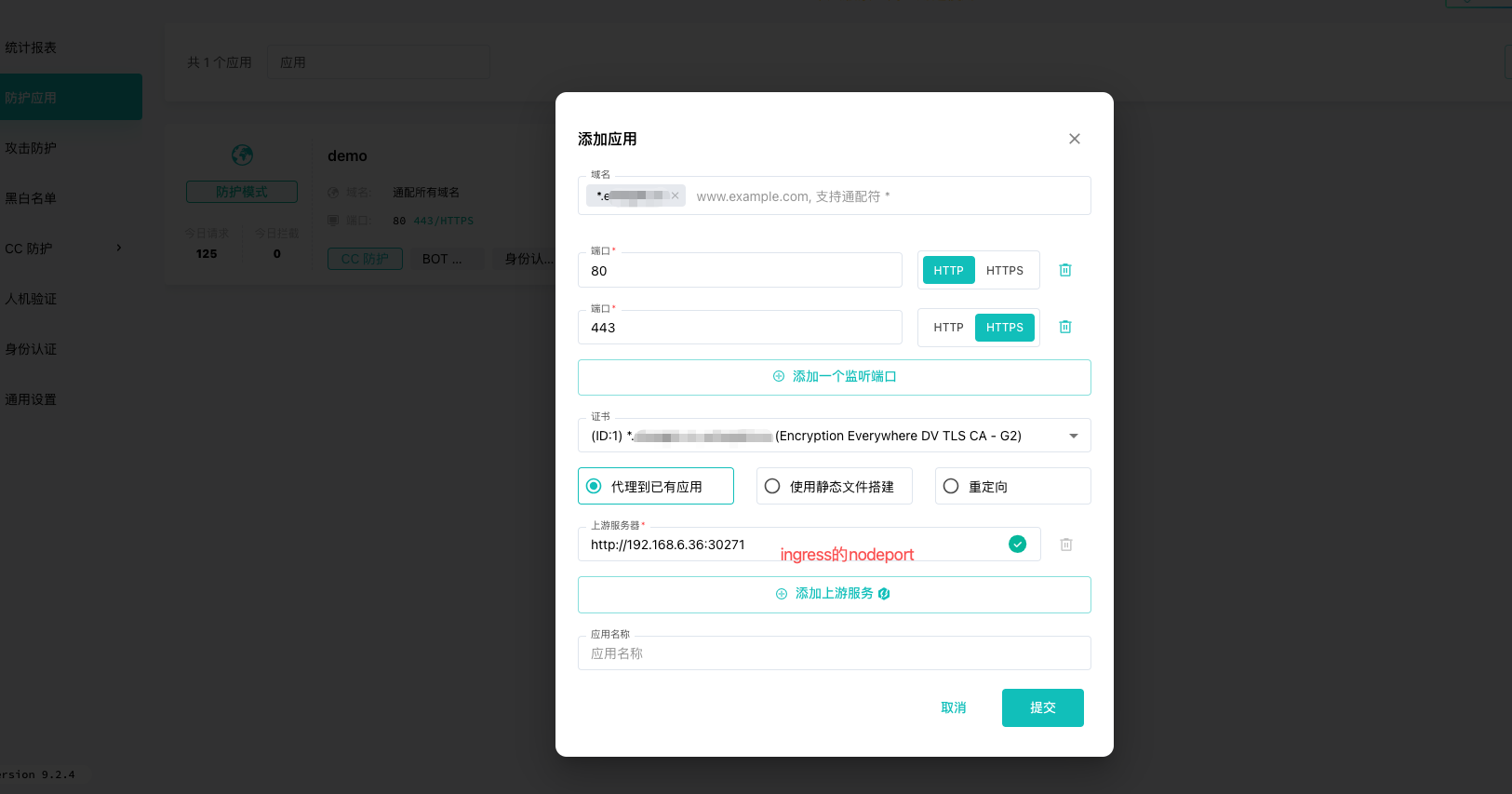Select 使用静态文件搭建 radio option
The width and height of the screenshot is (1512, 794).
(x=835, y=486)
